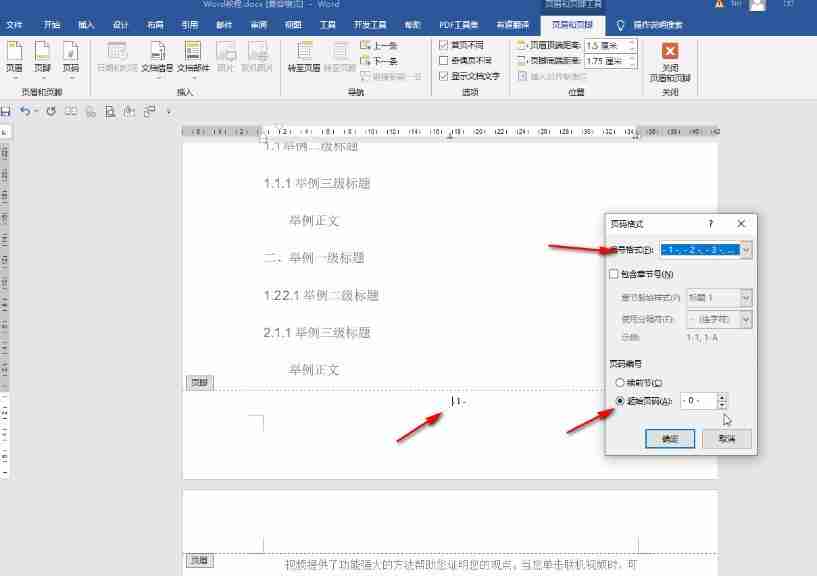Click the 确定 button in the dialog

point(668,438)
